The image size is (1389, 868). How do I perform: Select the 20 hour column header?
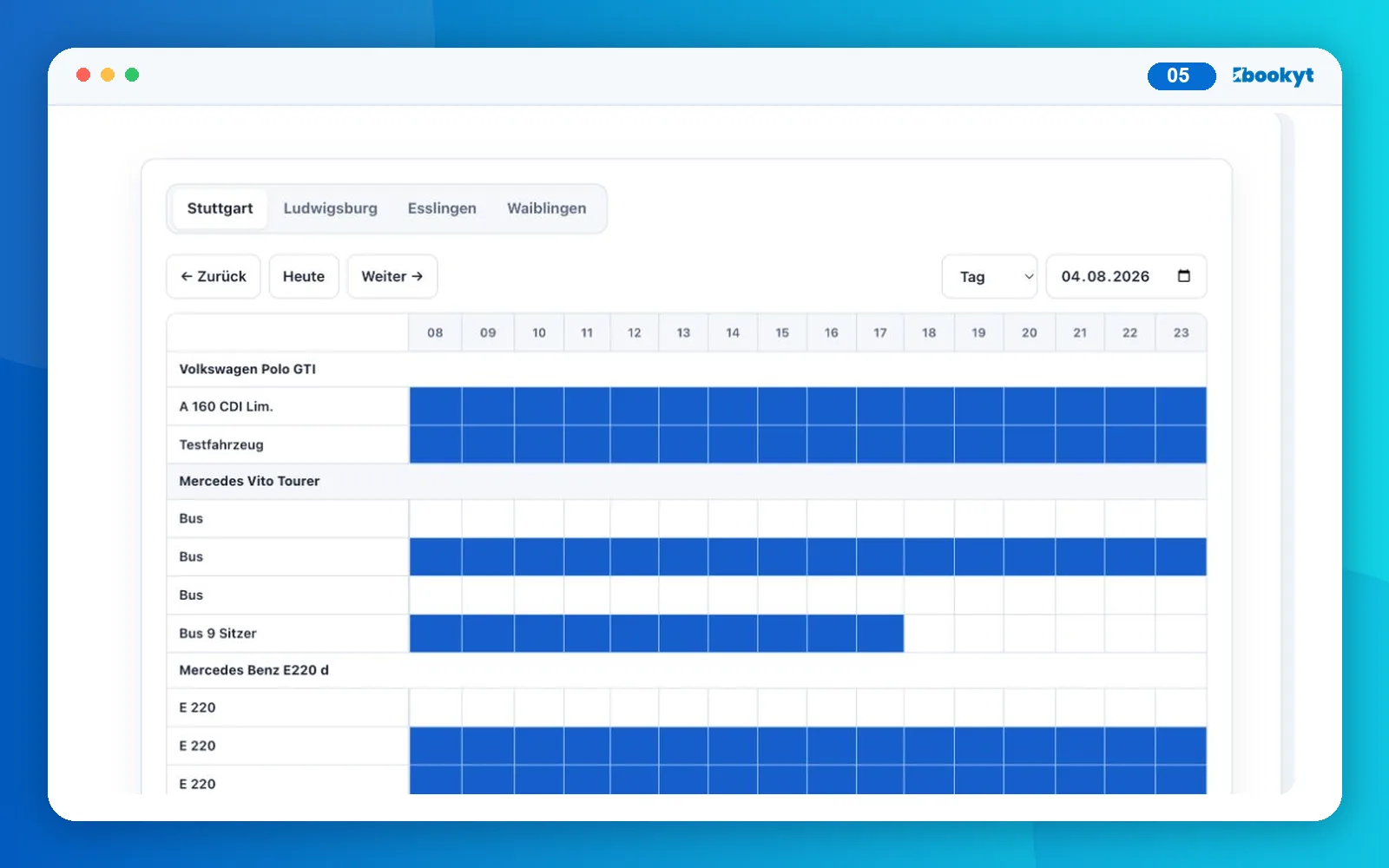tap(1030, 332)
